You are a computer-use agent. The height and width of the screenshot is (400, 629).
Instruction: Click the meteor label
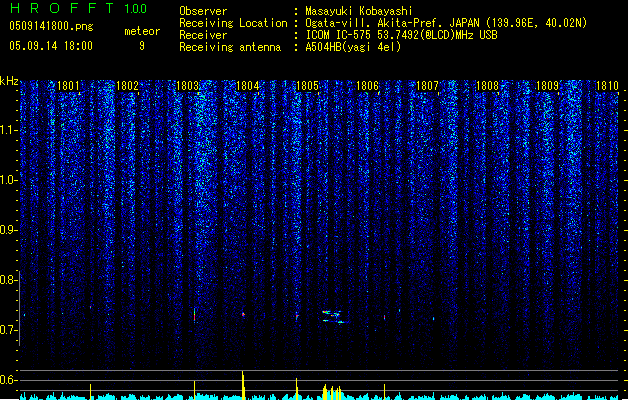click(x=142, y=31)
